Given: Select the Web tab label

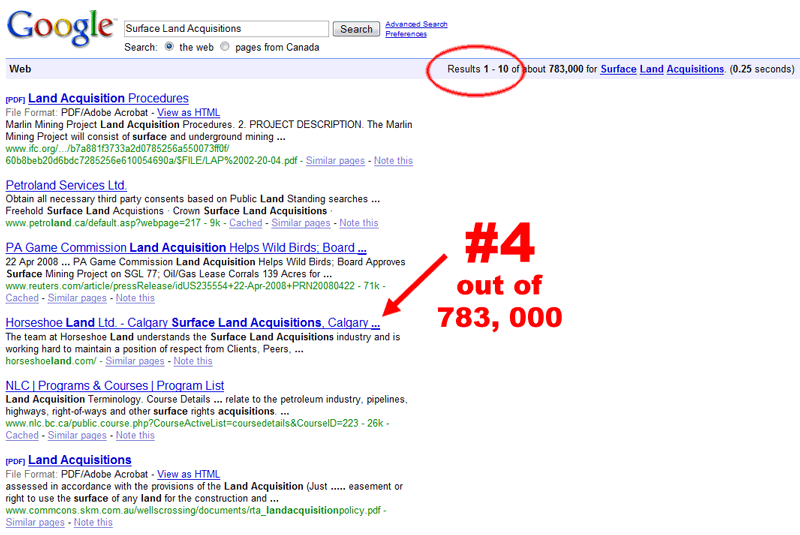Looking at the screenshot, I should (20, 69).
